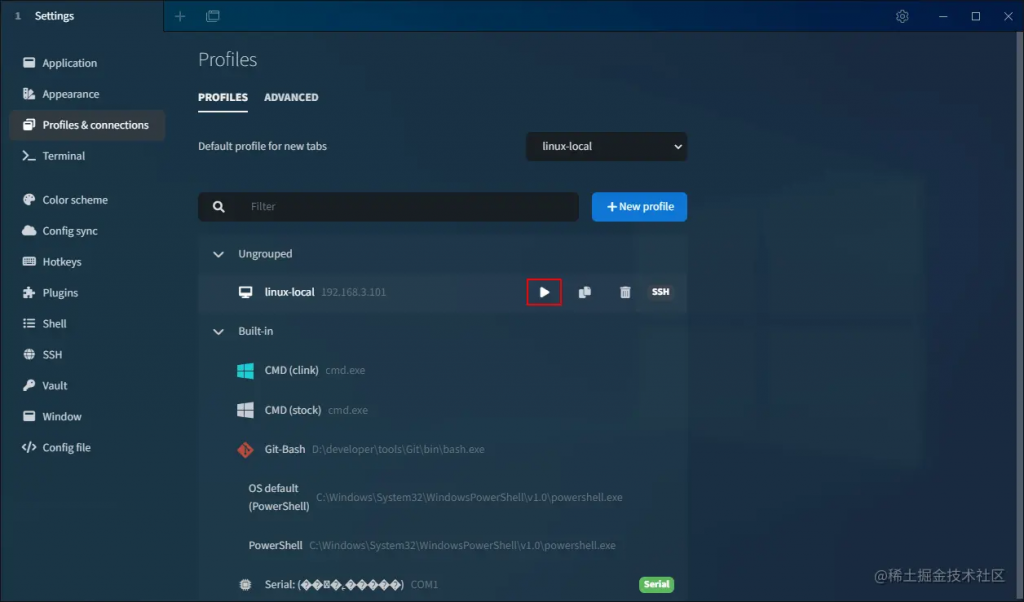Go to Profiles & connections section
Screen dimensions: 1024x602
coord(86,125)
